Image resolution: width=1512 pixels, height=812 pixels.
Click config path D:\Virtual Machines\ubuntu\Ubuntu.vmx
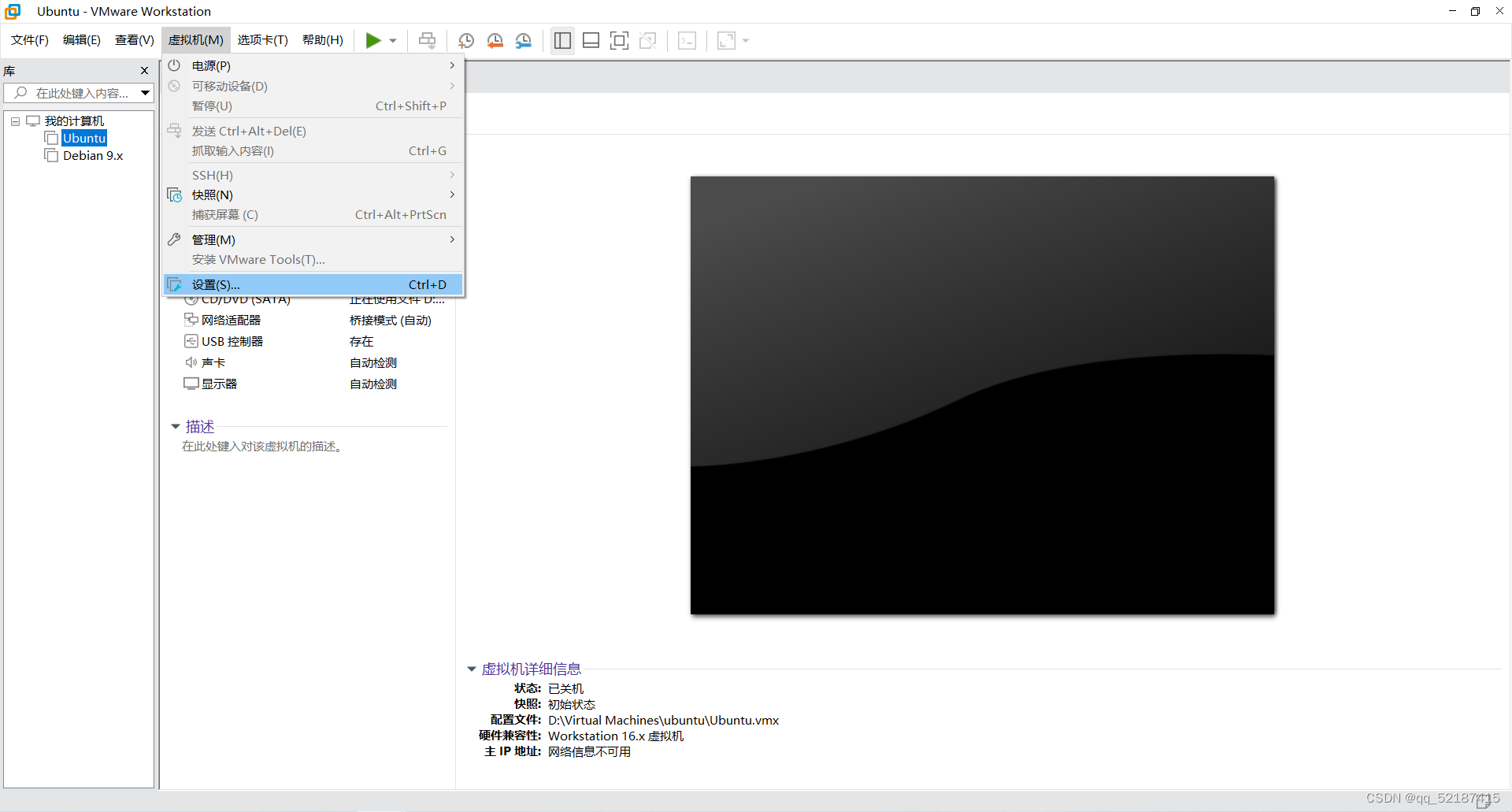pyautogui.click(x=663, y=720)
